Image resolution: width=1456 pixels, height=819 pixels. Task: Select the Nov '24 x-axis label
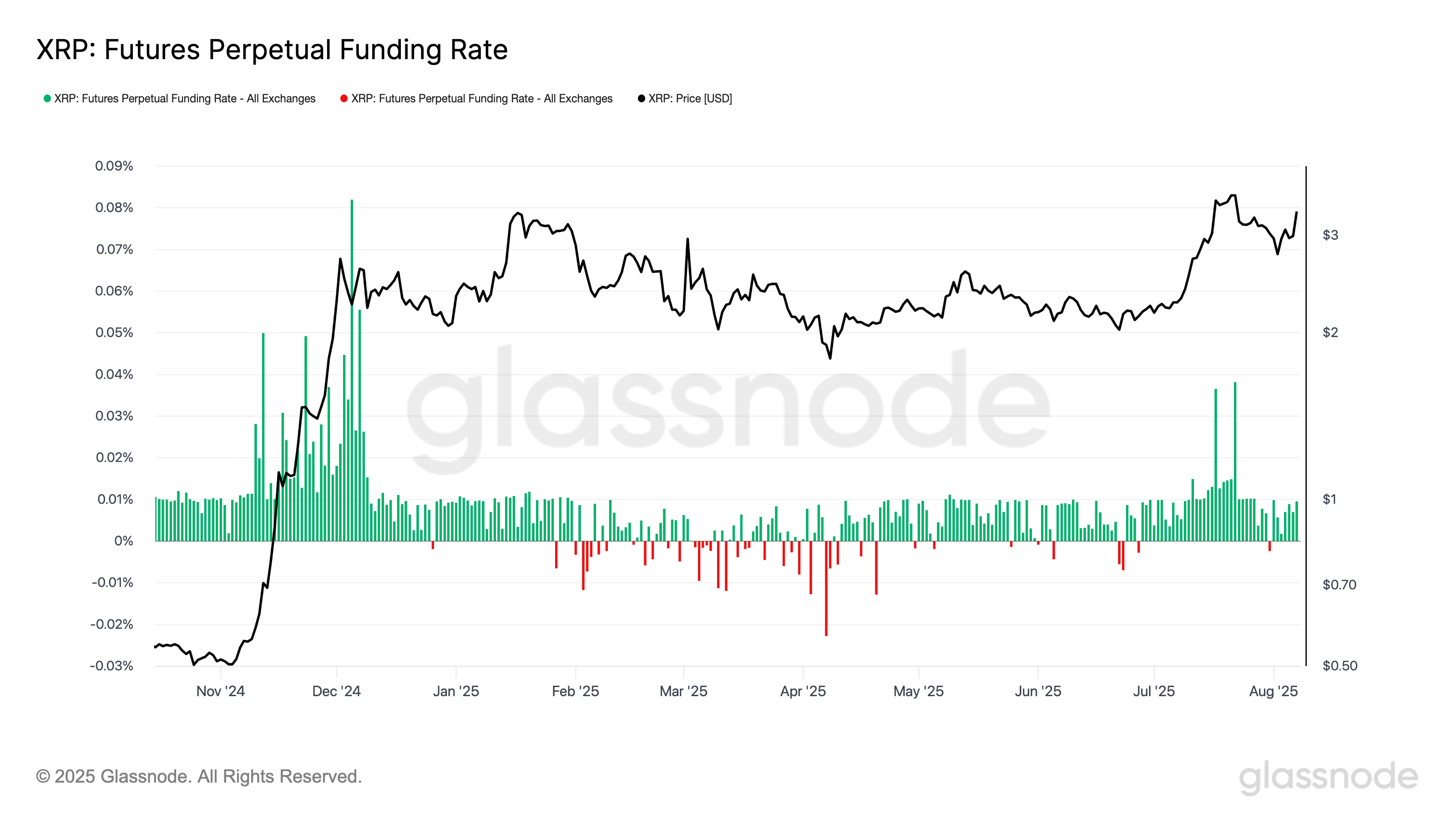coord(220,691)
